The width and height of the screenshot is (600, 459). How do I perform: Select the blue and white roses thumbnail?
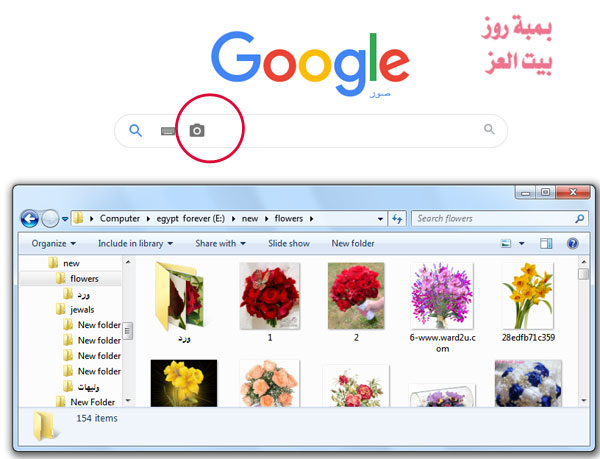528,383
